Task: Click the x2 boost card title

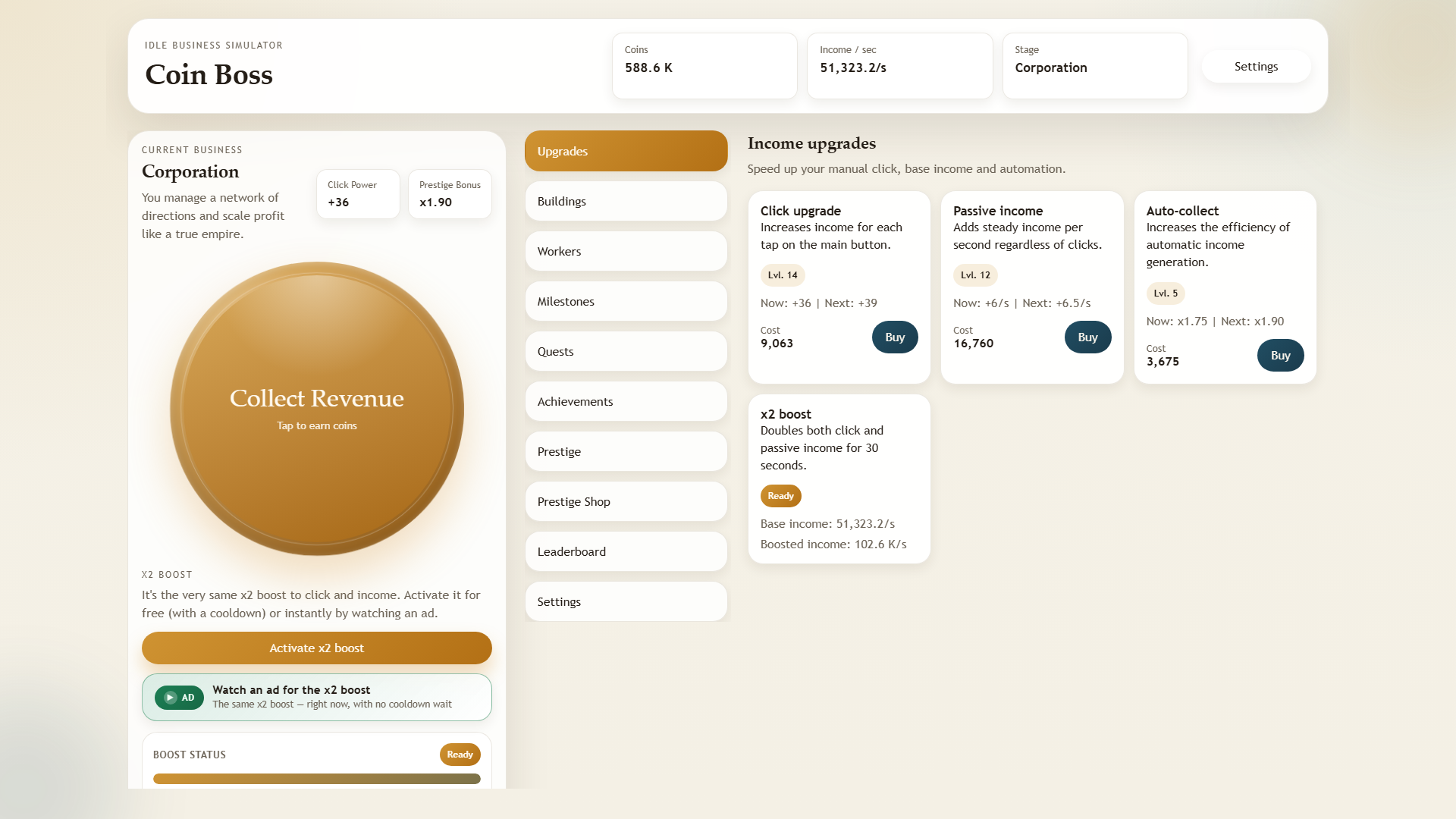Action: (786, 414)
